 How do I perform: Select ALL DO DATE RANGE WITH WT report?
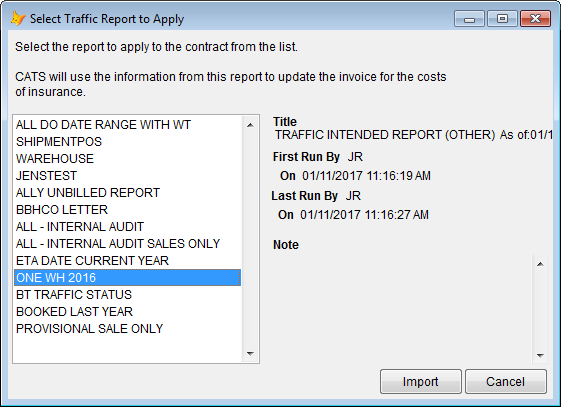[x=127, y=125]
